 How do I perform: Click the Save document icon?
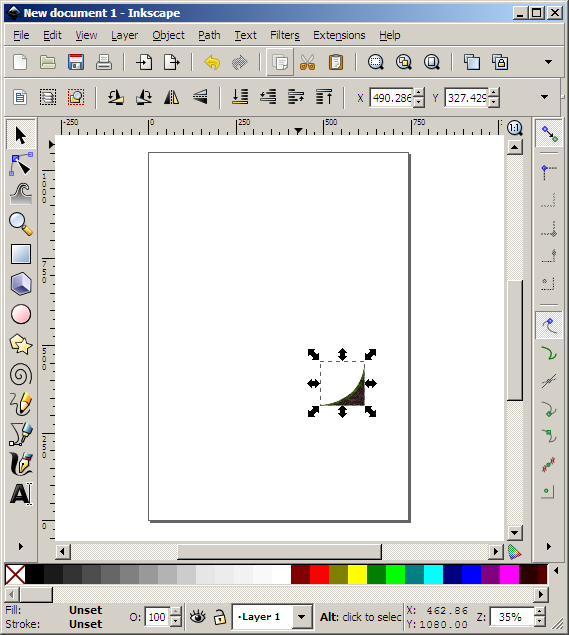[x=76, y=62]
